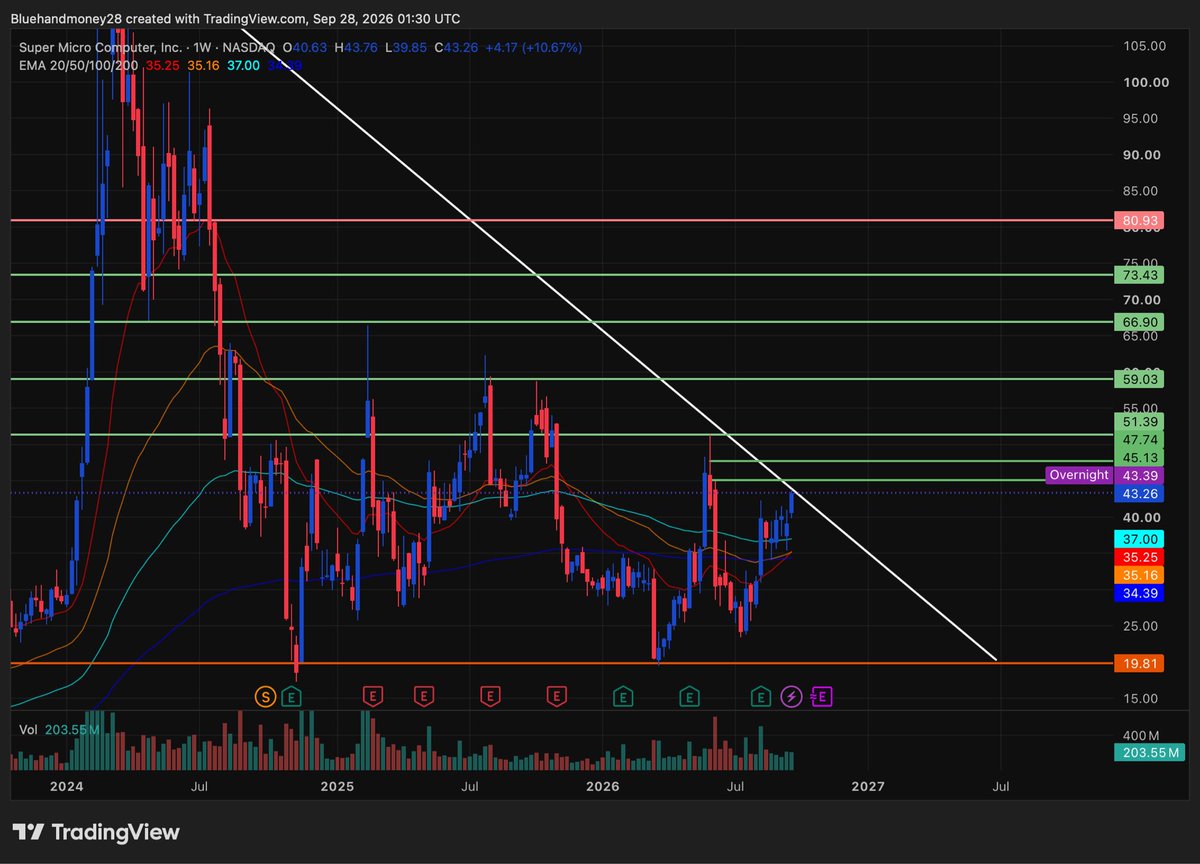Click the EMA 20/50/100/200 indicator legend

[79, 65]
